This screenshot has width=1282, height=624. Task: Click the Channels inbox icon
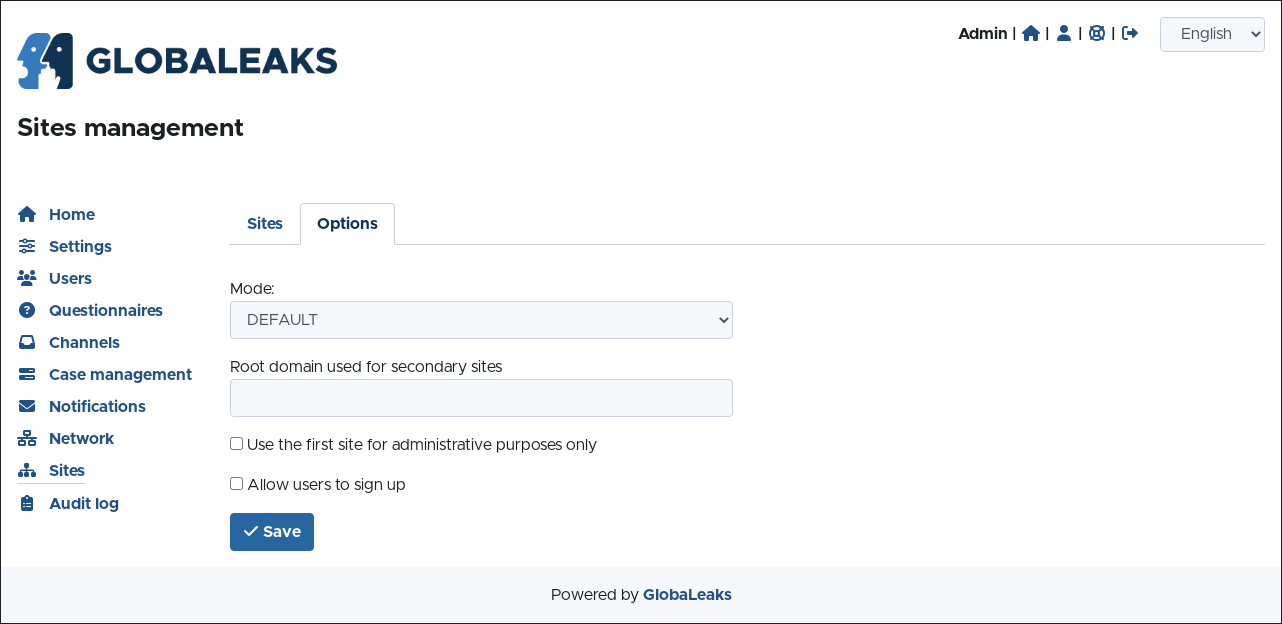tap(27, 342)
